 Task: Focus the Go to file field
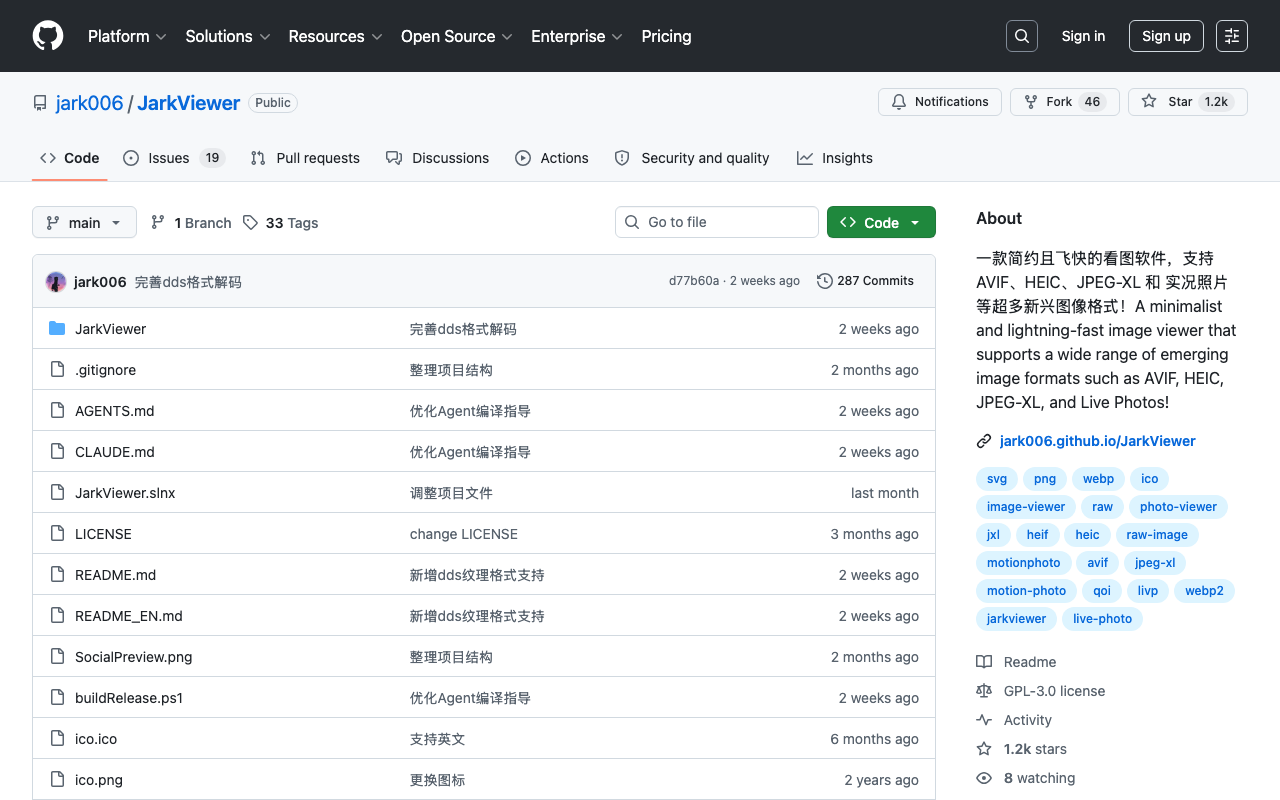pyautogui.click(x=717, y=222)
